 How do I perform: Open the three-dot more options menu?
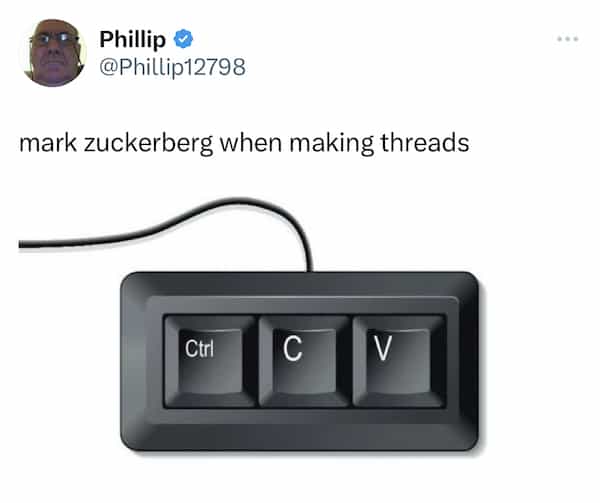point(568,39)
